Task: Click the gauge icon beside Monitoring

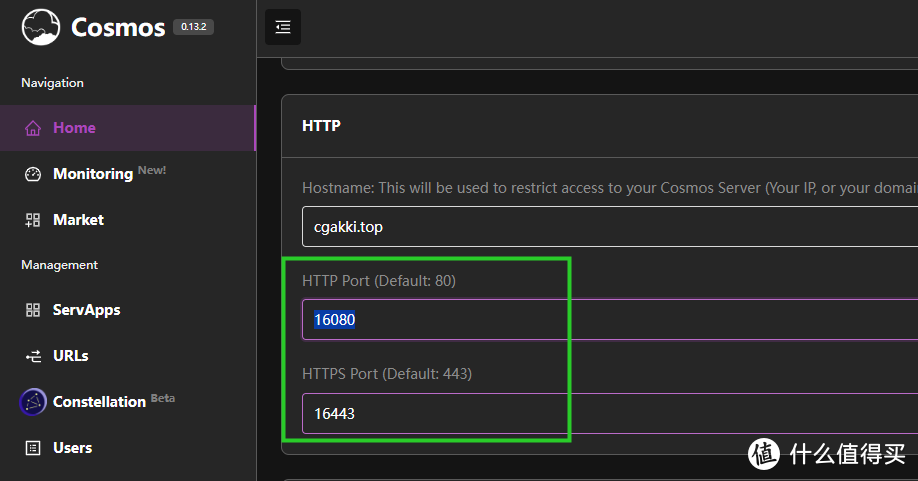Action: click(x=33, y=174)
